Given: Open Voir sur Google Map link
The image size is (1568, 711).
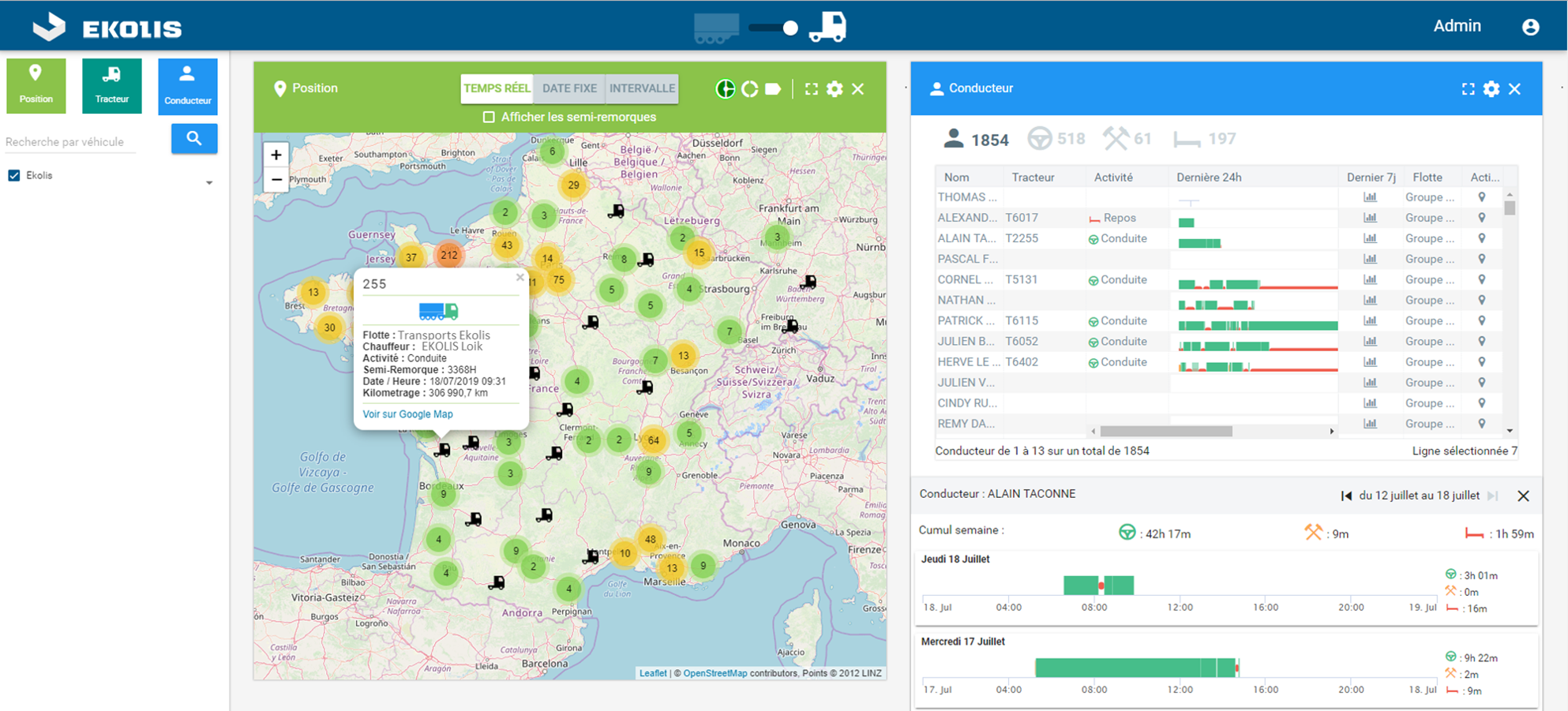Looking at the screenshot, I should coord(407,414).
